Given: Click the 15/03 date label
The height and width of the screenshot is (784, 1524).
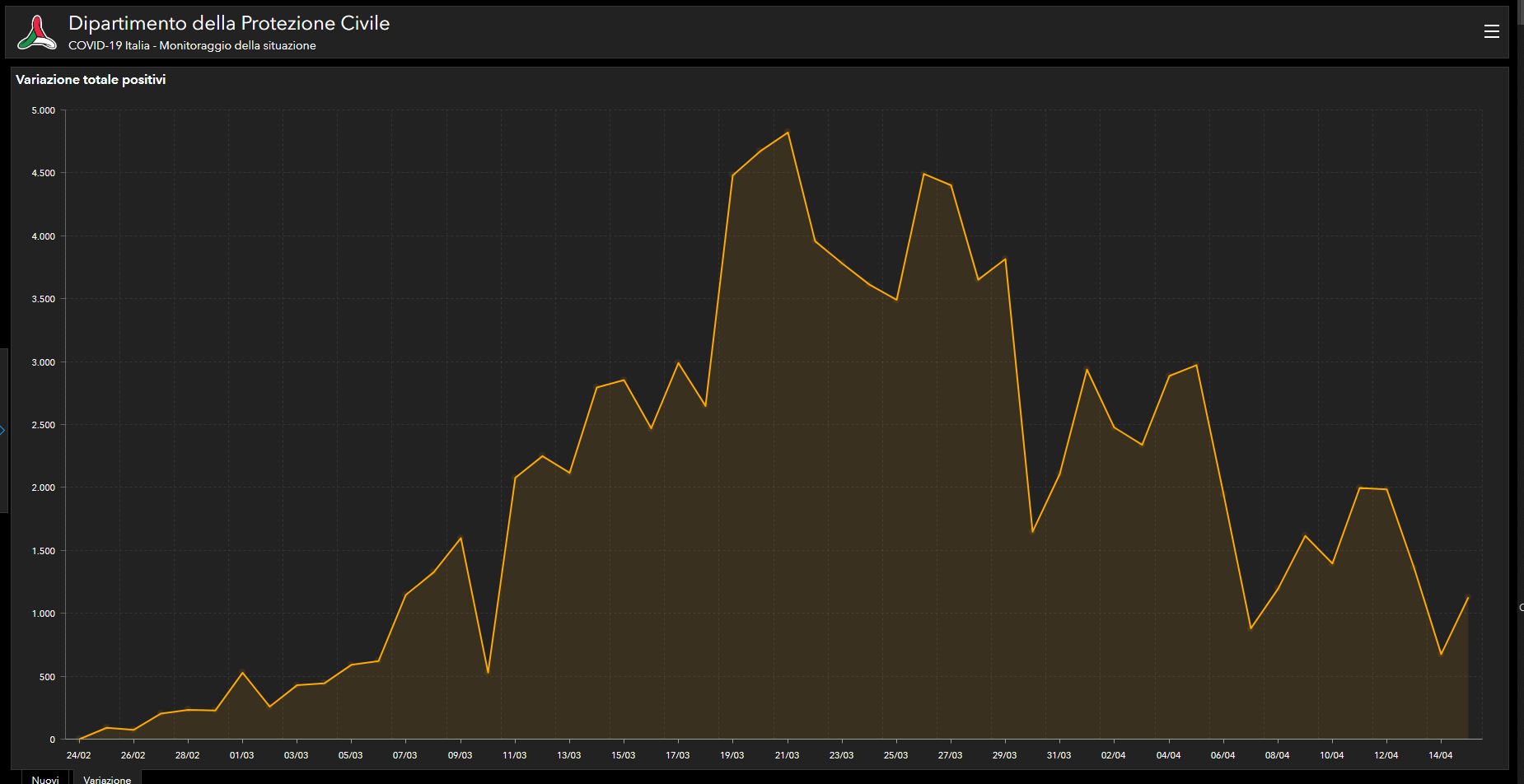Looking at the screenshot, I should click(x=623, y=755).
